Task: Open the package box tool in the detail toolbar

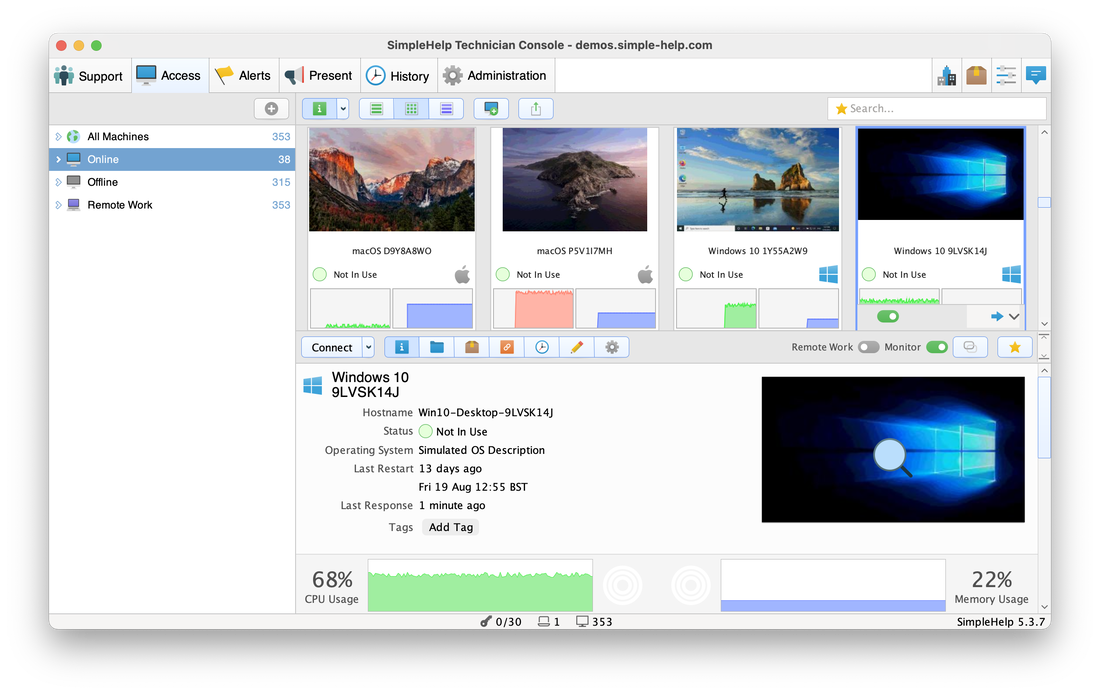Action: click(472, 347)
